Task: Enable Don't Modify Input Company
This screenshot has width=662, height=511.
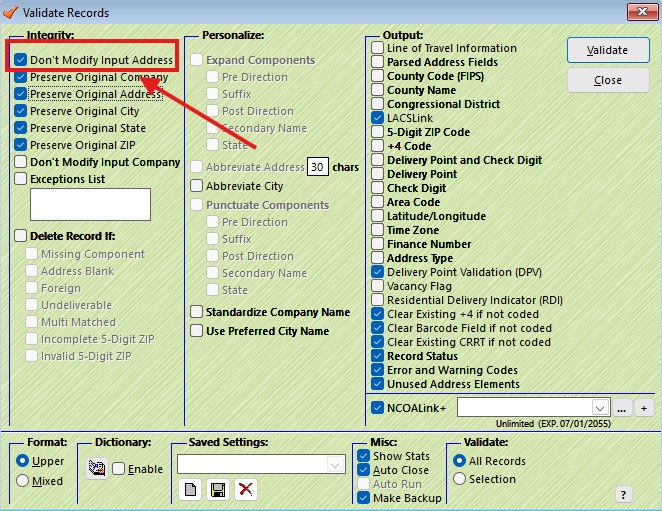Action: pyautogui.click(x=20, y=162)
